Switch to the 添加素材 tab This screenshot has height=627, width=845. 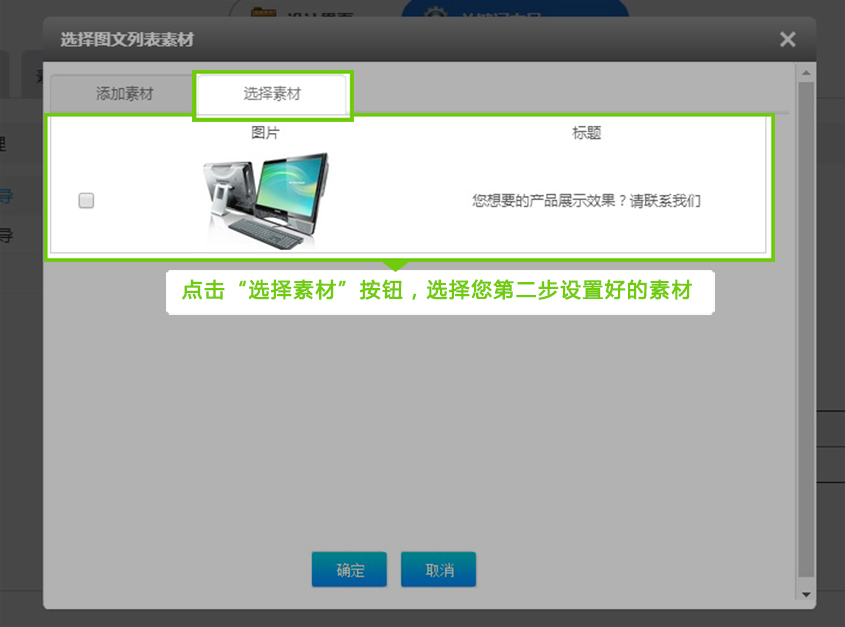pyautogui.click(x=124, y=94)
